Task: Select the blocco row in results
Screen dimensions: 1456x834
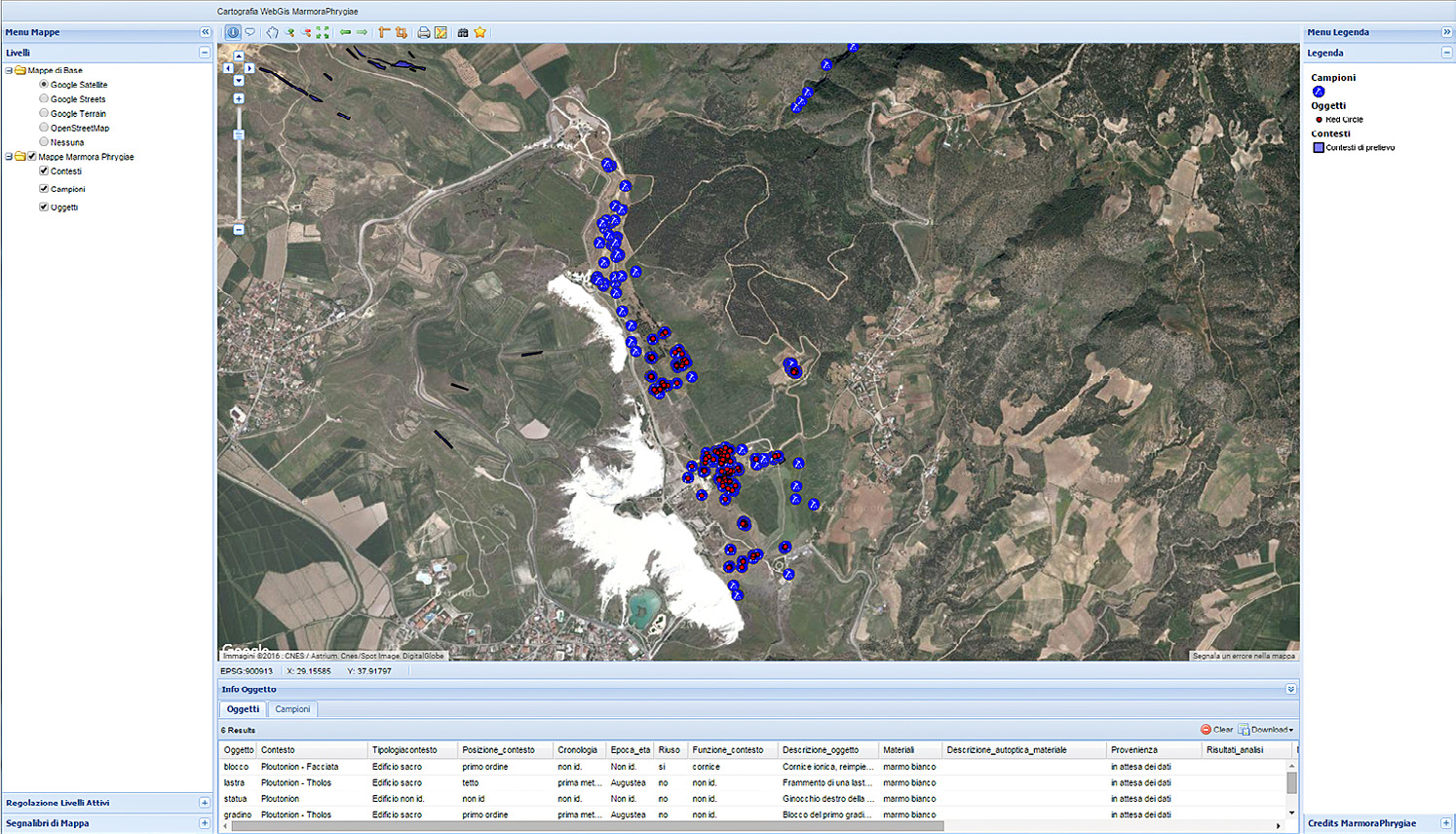Action: pos(752,767)
